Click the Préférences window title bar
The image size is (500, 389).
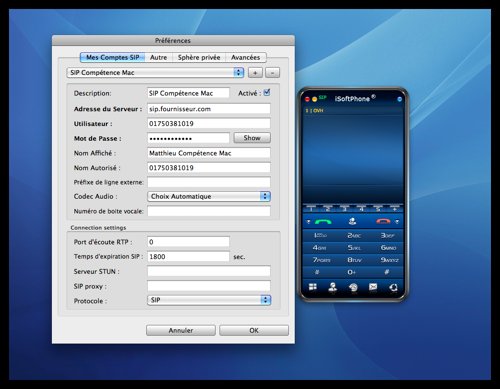tap(173, 40)
